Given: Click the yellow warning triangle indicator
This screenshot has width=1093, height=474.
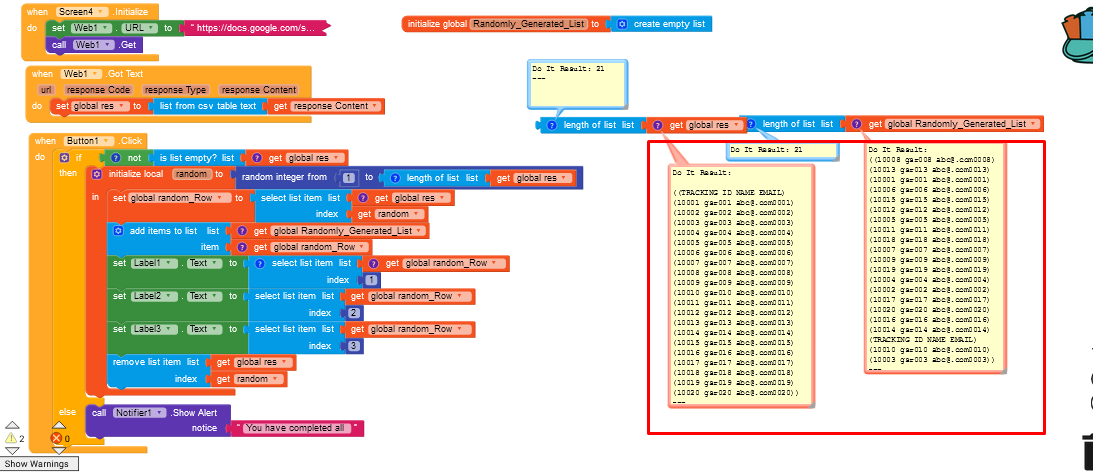Looking at the screenshot, I should [x=11, y=438].
